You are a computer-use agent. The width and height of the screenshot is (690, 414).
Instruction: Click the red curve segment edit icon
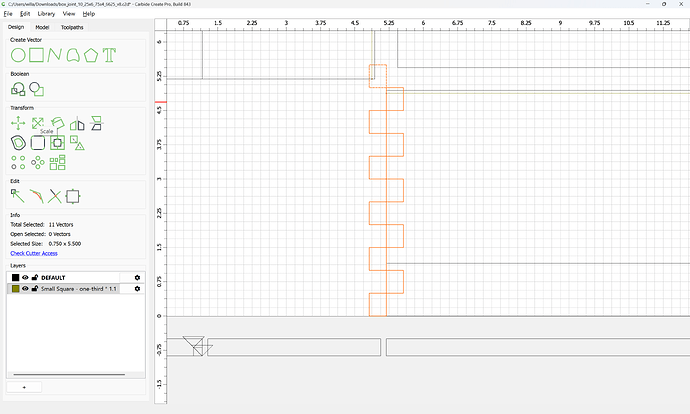(37, 196)
